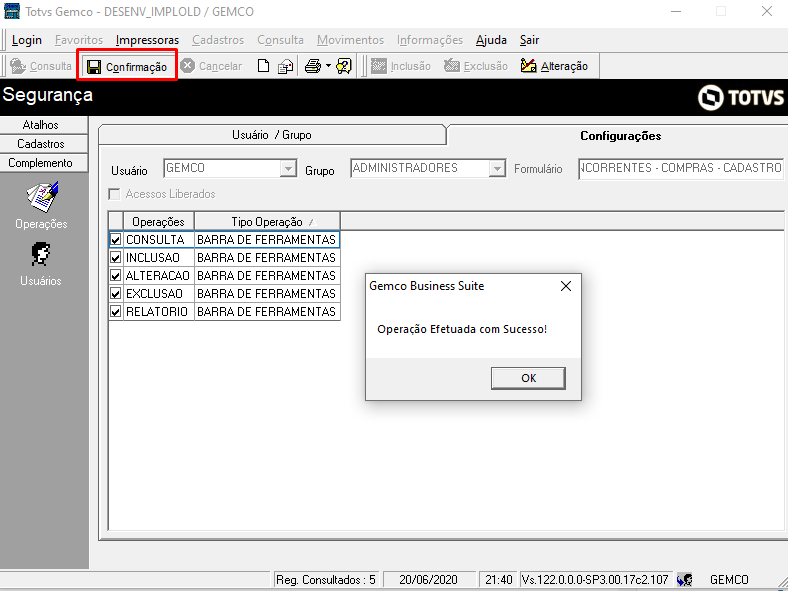Uncheck the RELATORIO operation checkbox
The width and height of the screenshot is (788, 591).
[x=116, y=312]
